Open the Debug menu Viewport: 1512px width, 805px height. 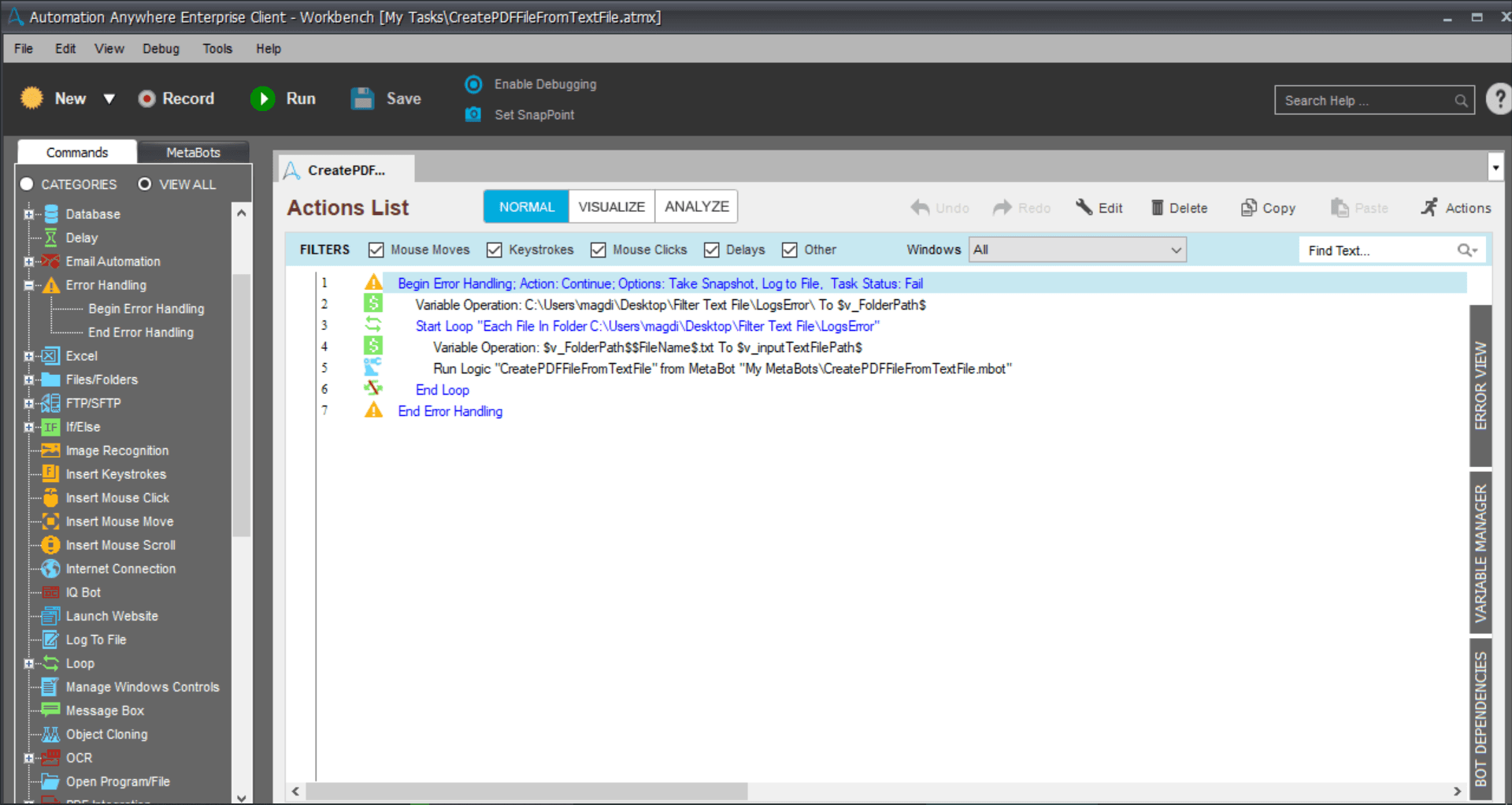coord(161,49)
